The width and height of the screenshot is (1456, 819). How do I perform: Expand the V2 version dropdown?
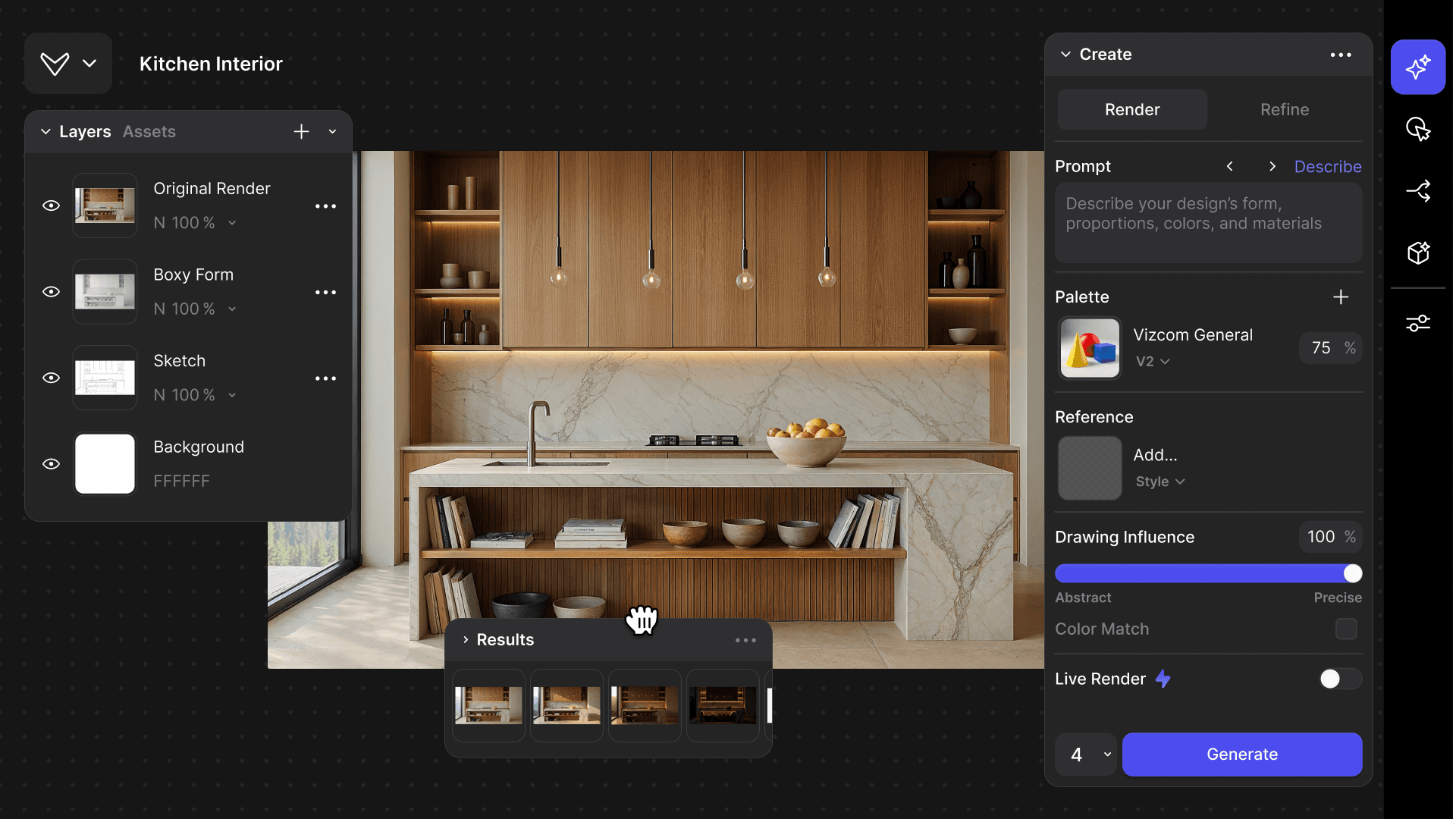(1153, 362)
